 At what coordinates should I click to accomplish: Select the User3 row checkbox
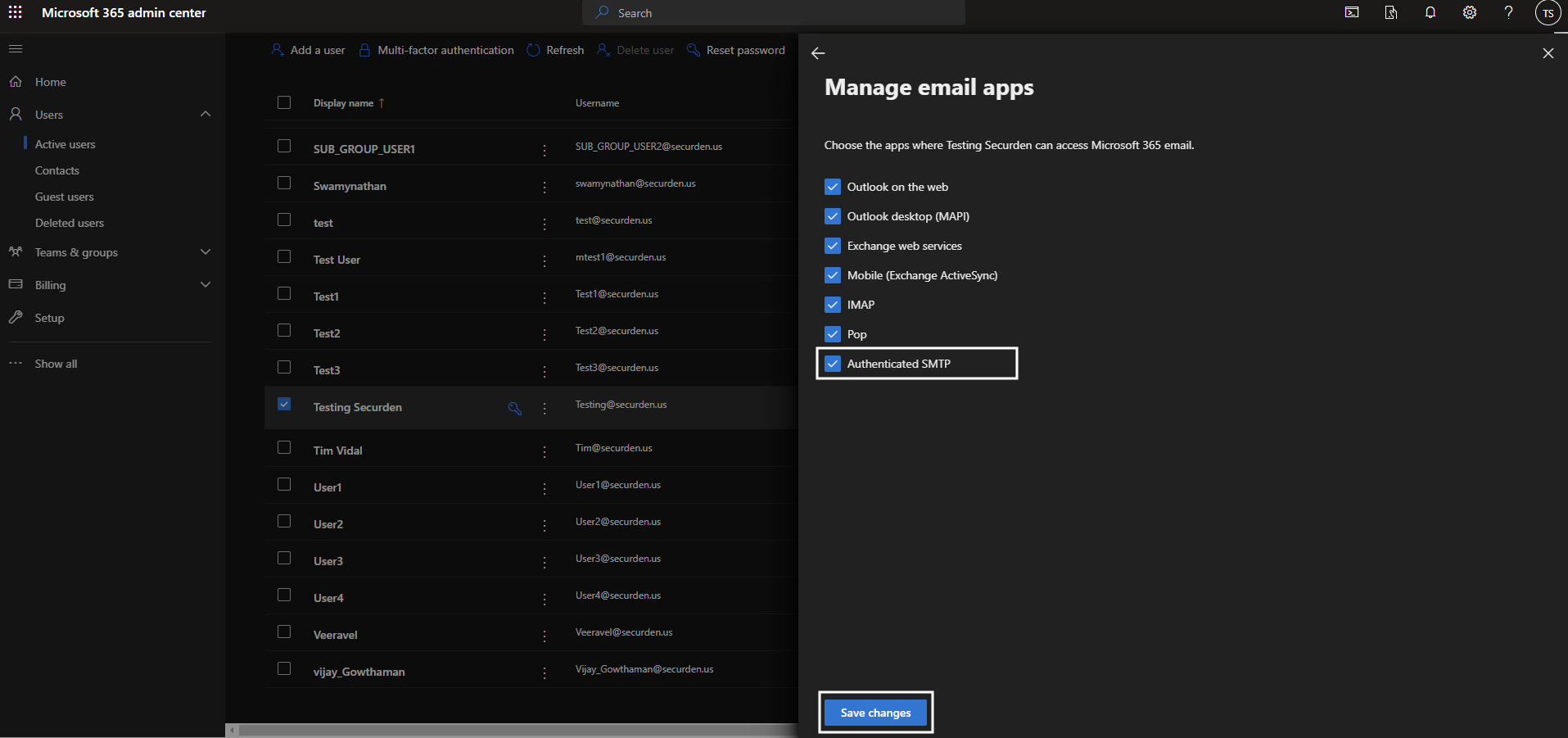click(284, 558)
